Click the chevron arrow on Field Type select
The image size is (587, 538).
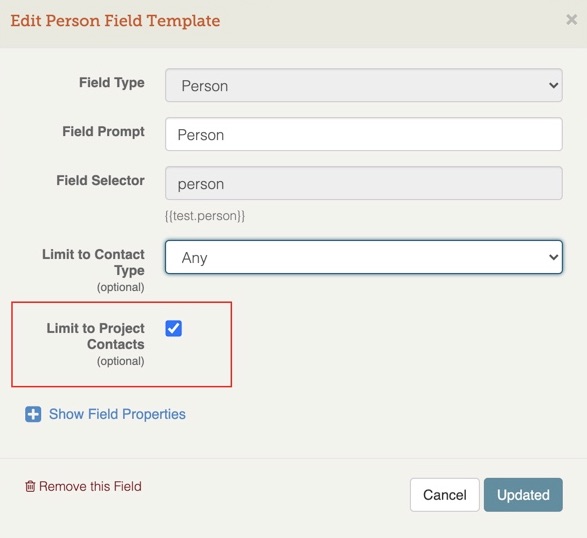553,85
